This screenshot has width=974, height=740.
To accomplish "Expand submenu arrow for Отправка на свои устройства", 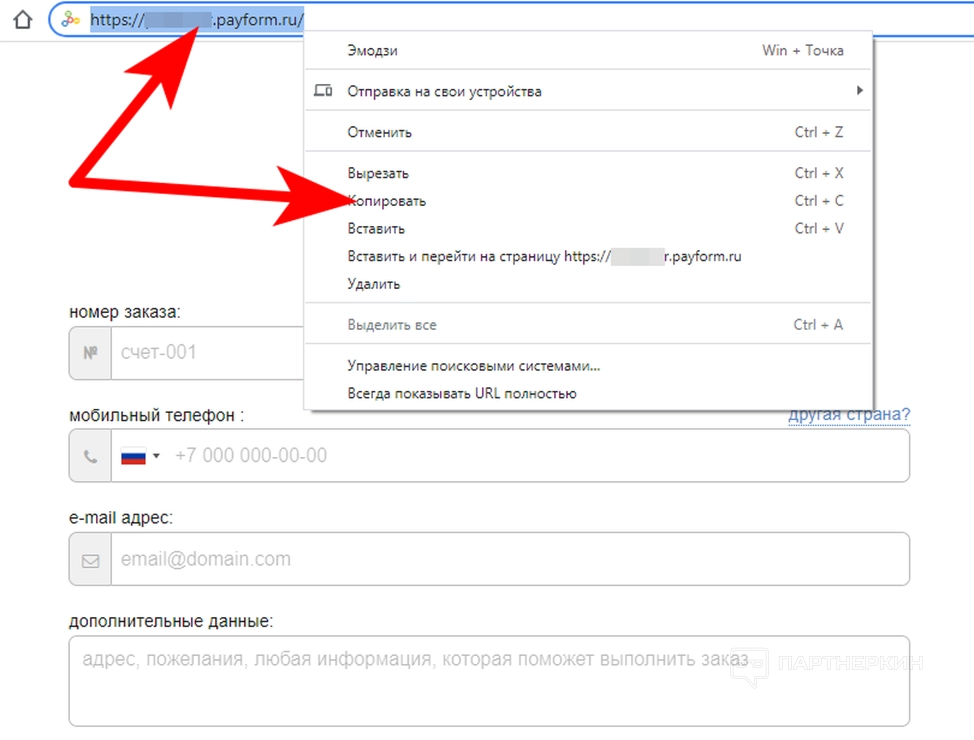I will 860,91.
